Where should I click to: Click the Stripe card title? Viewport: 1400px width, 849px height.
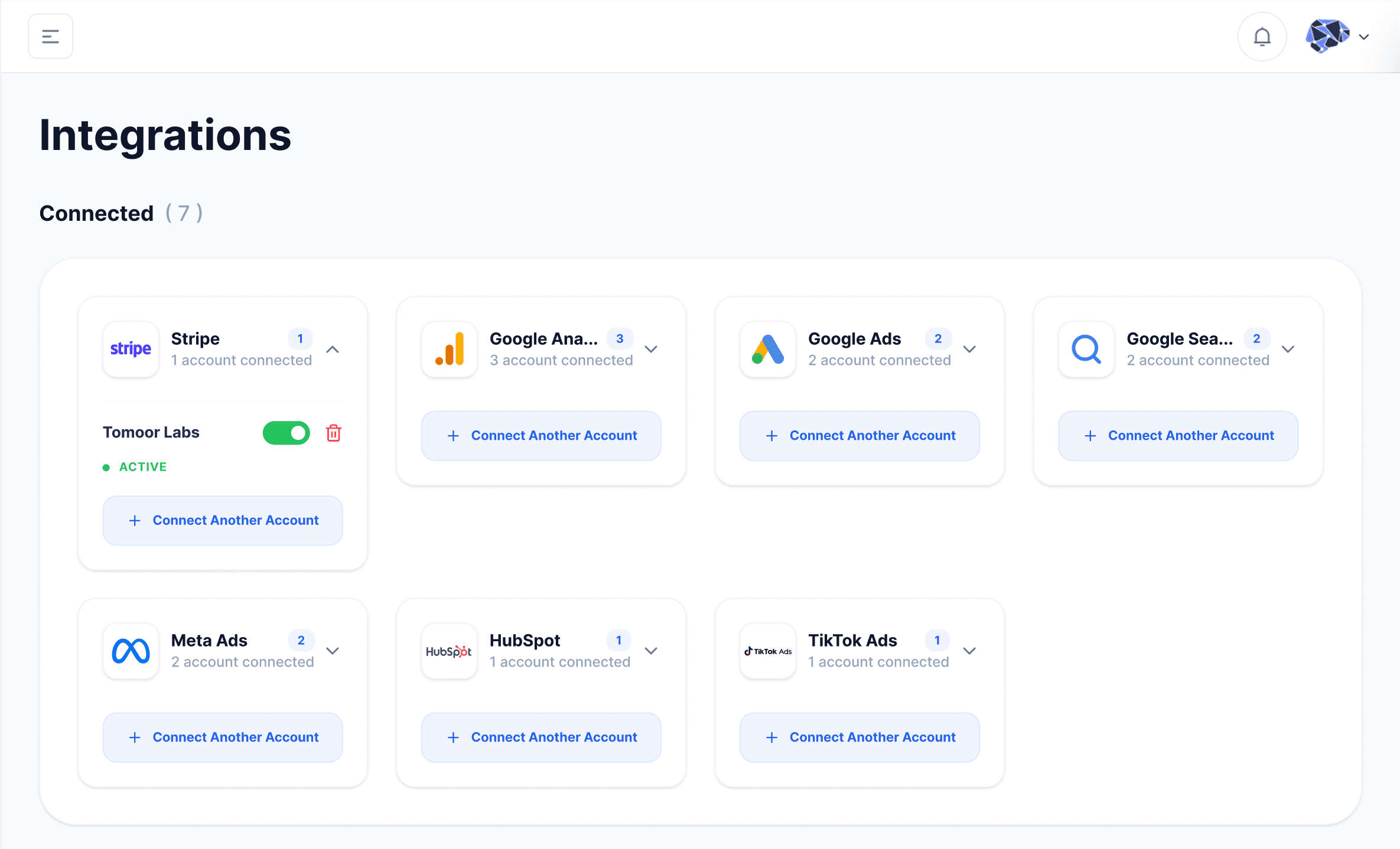click(x=196, y=339)
